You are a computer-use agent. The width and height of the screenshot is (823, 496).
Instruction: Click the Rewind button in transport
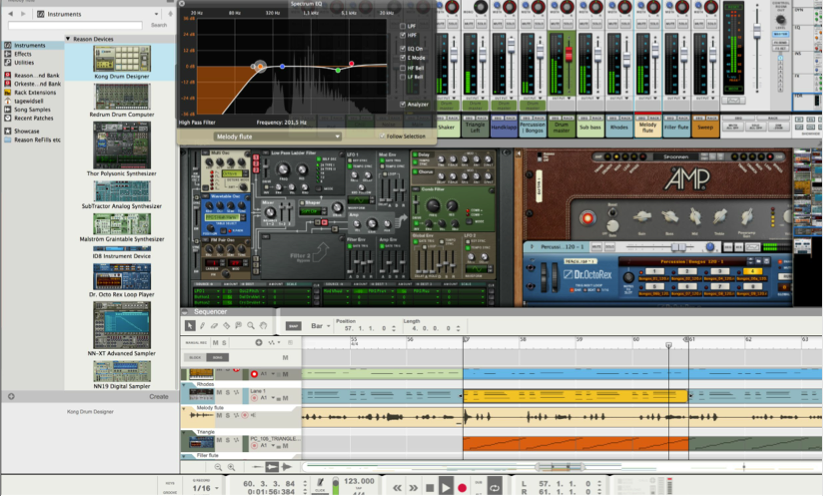[397, 488]
